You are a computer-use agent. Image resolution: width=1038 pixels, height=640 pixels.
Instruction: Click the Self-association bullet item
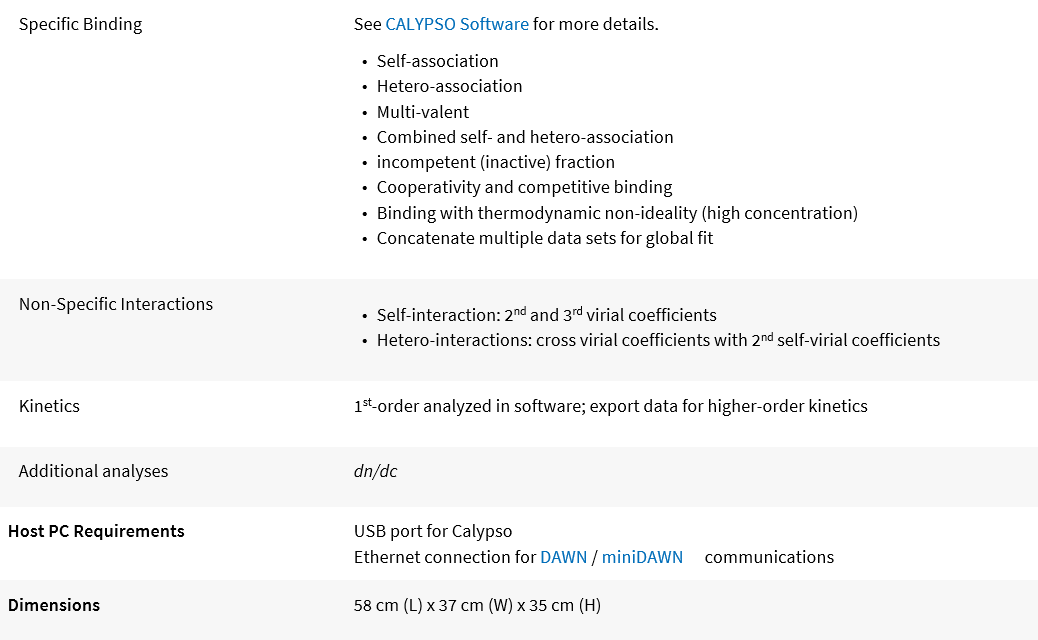[437, 61]
